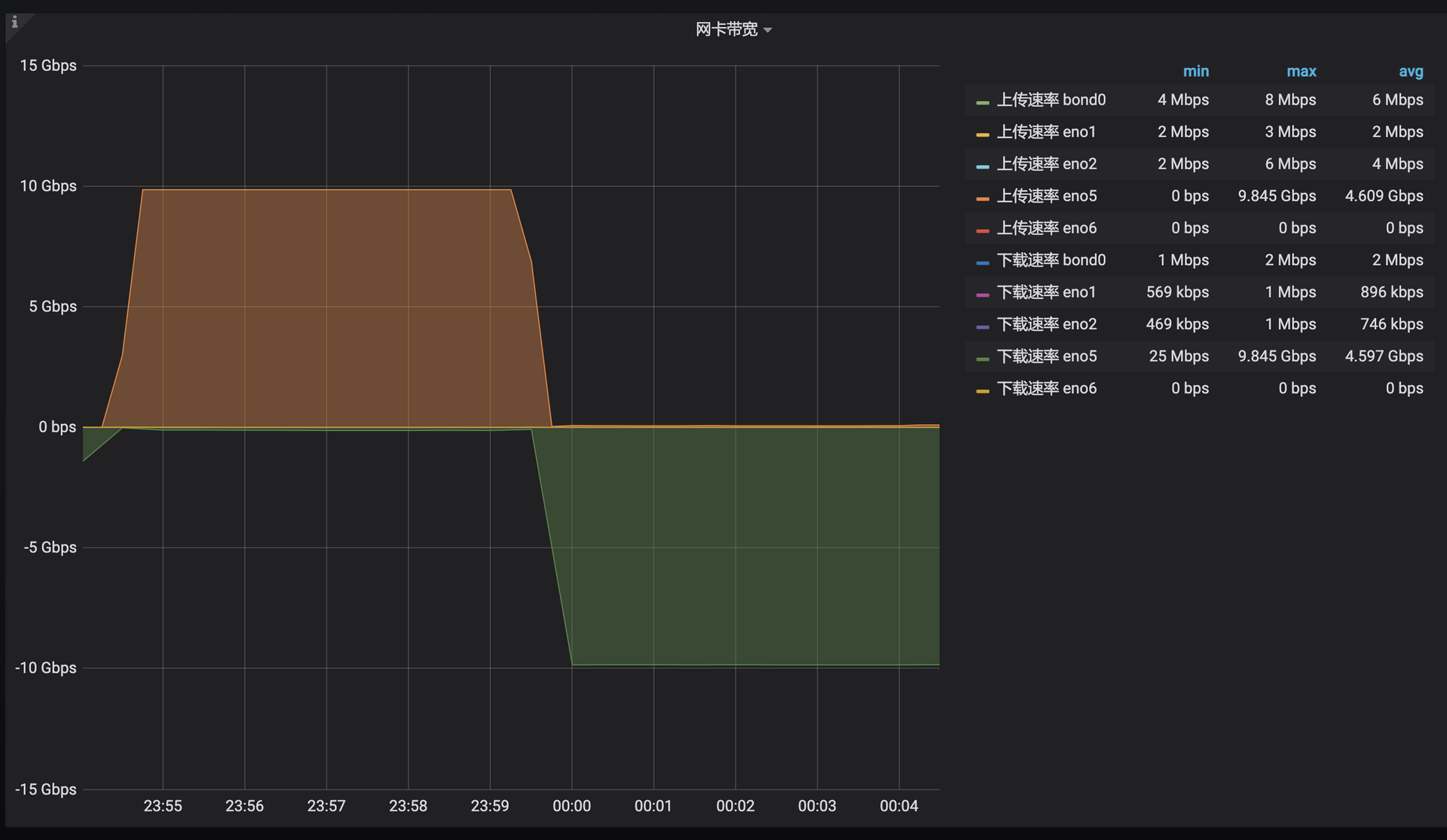Click the yellow color dash of 上传速率 eno1
The image size is (1447, 840).
pos(982,134)
